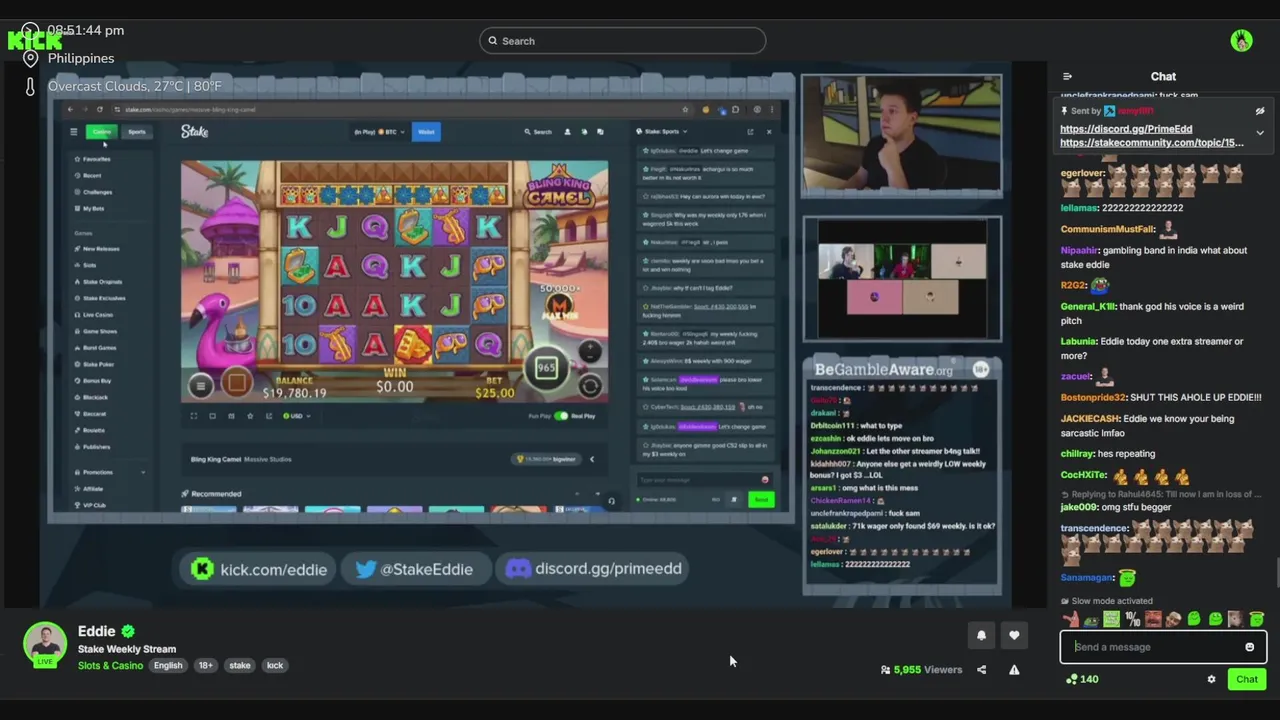Select the kick tag below stream title

coord(275,665)
